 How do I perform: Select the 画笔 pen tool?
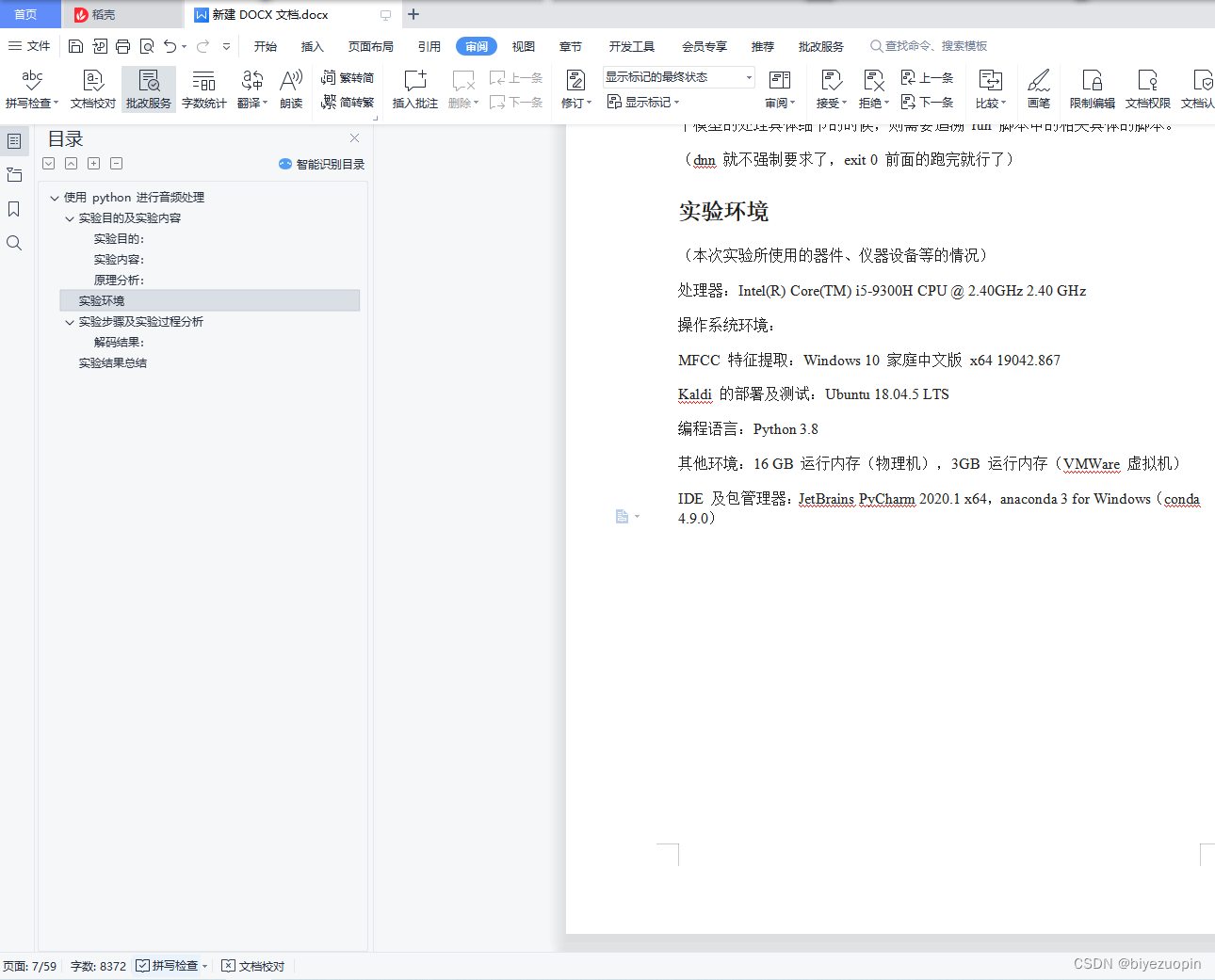(x=1039, y=89)
